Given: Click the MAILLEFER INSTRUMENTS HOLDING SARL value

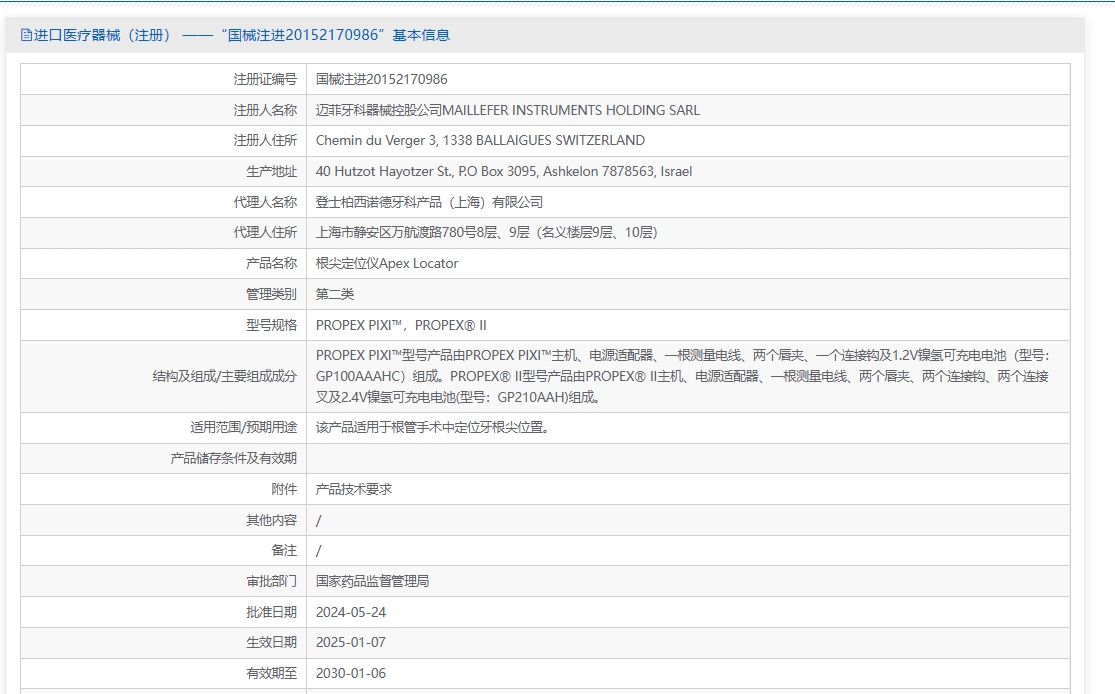Looking at the screenshot, I should pyautogui.click(x=508, y=110).
